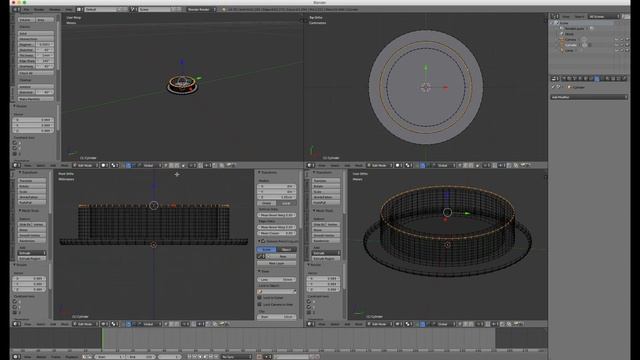Collapse the View panel in the bottom-left properties sidebar

[259, 271]
